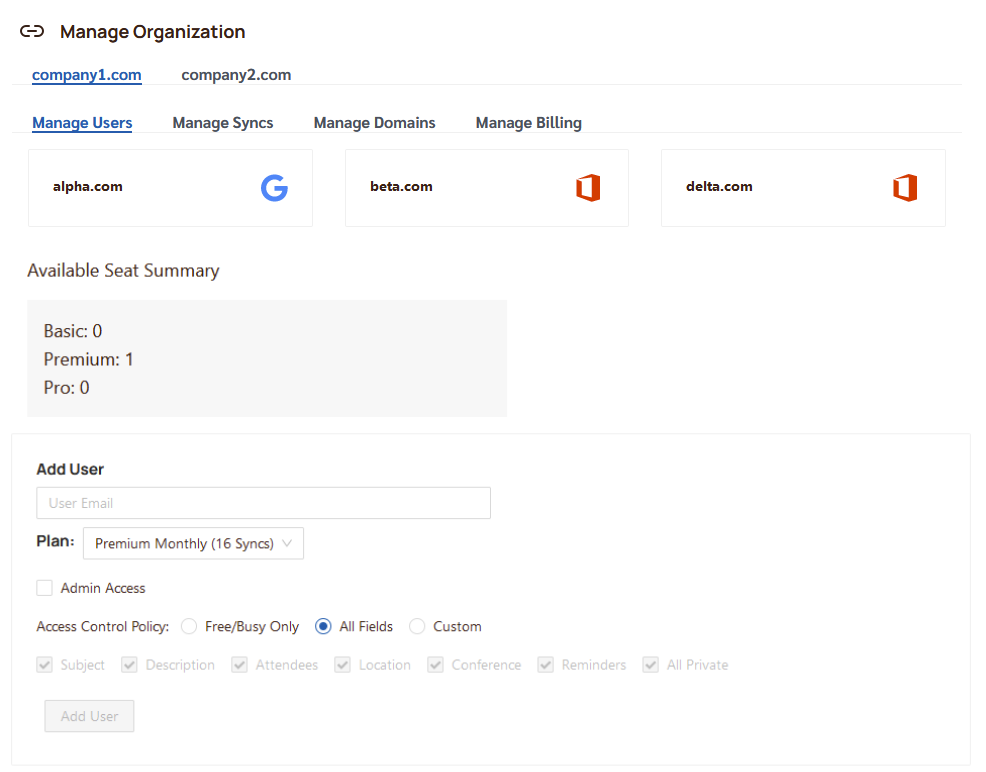Image resolution: width=986 pixels, height=772 pixels.
Task: Click the Google logo on alpha.com card
Action: tap(274, 187)
